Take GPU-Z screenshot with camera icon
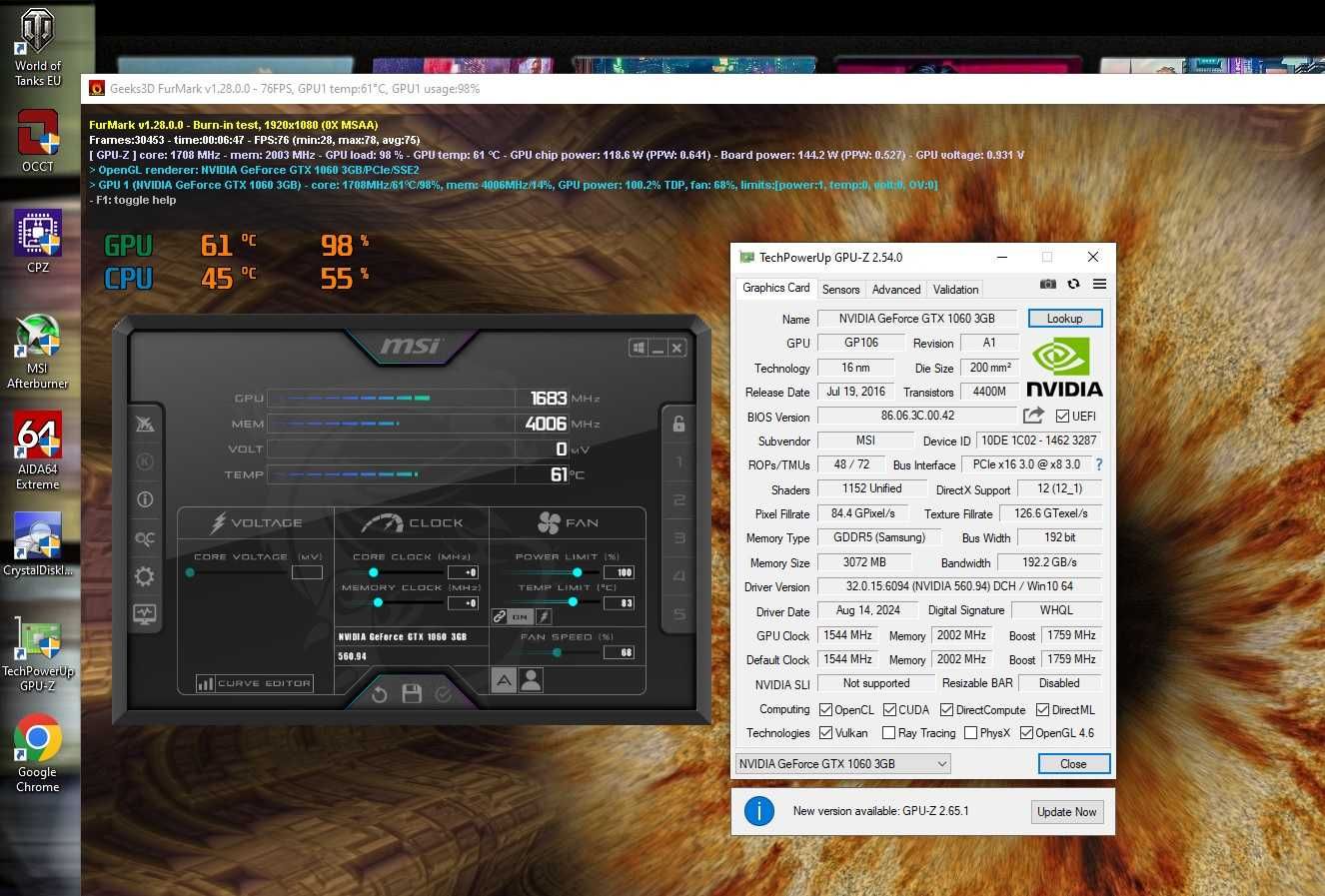The width and height of the screenshot is (1325, 896). [x=1048, y=284]
